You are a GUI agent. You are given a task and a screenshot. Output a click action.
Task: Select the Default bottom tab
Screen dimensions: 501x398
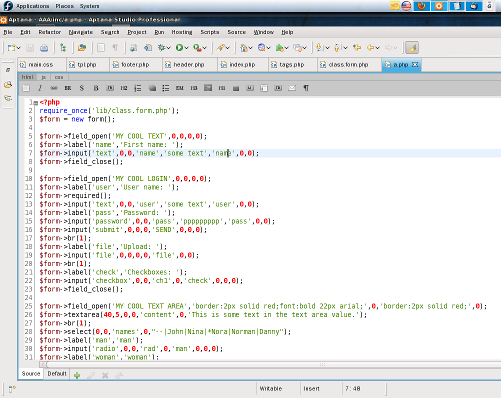click(x=57, y=374)
